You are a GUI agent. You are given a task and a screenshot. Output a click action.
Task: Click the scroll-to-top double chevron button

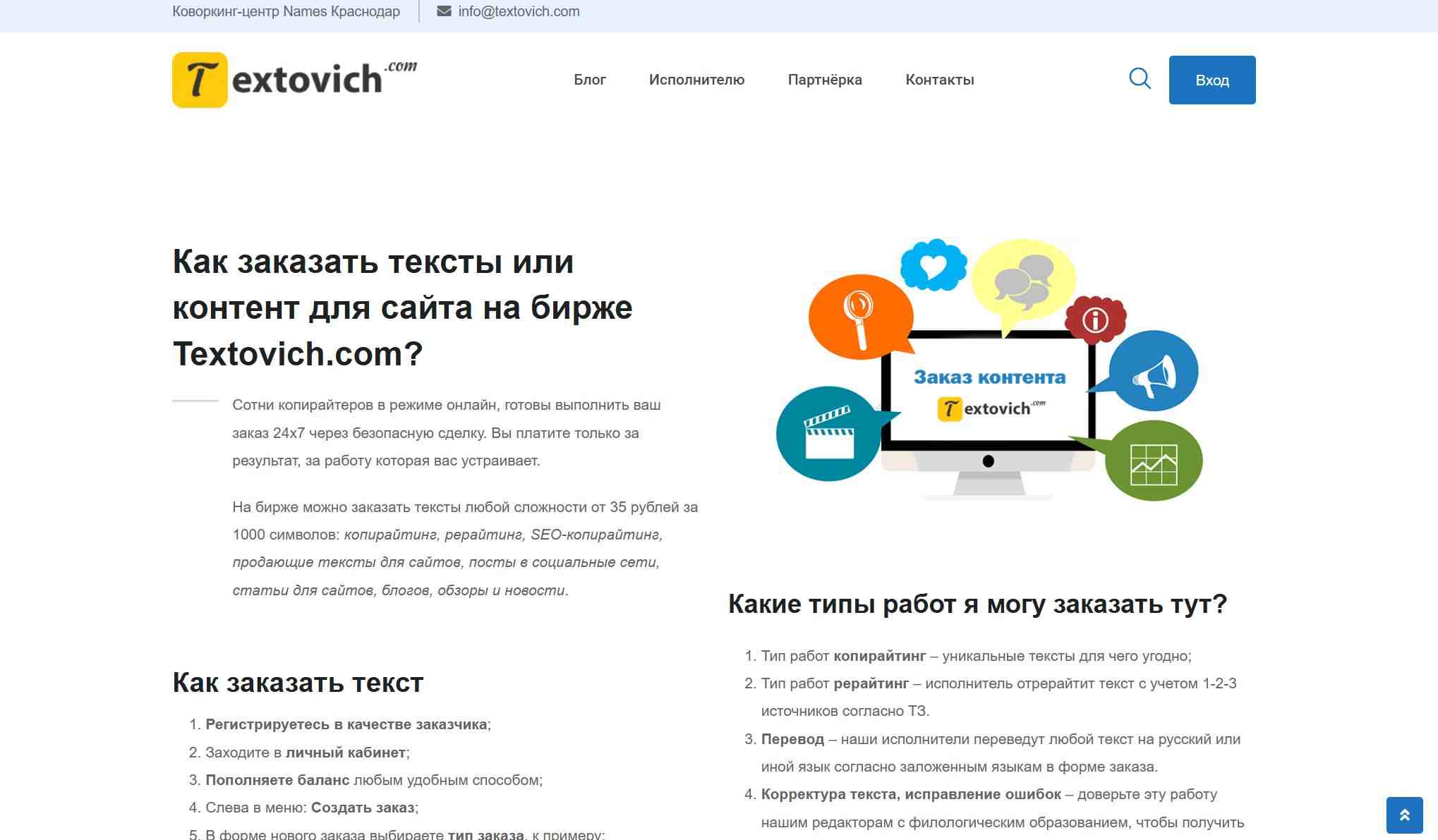(x=1404, y=815)
